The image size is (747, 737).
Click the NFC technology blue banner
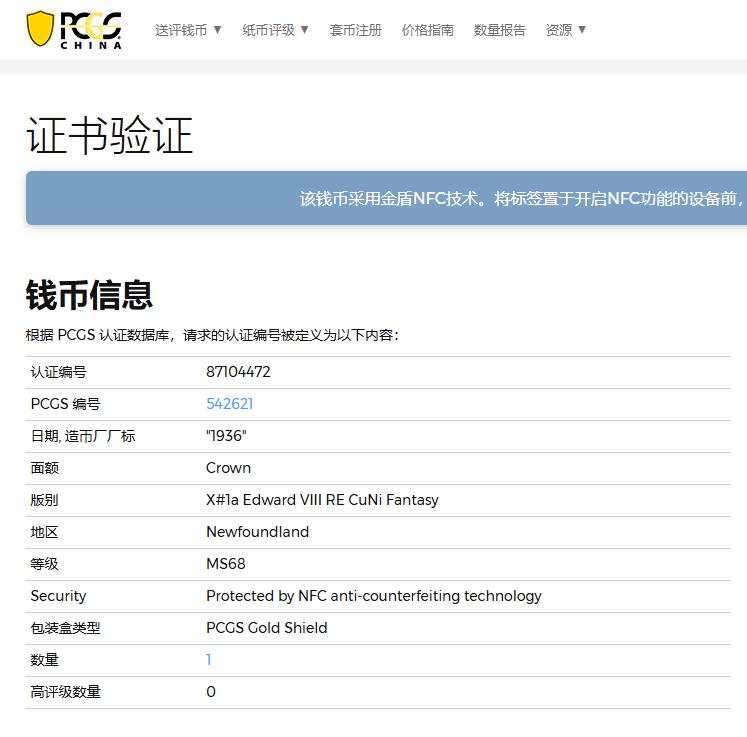tap(386, 198)
